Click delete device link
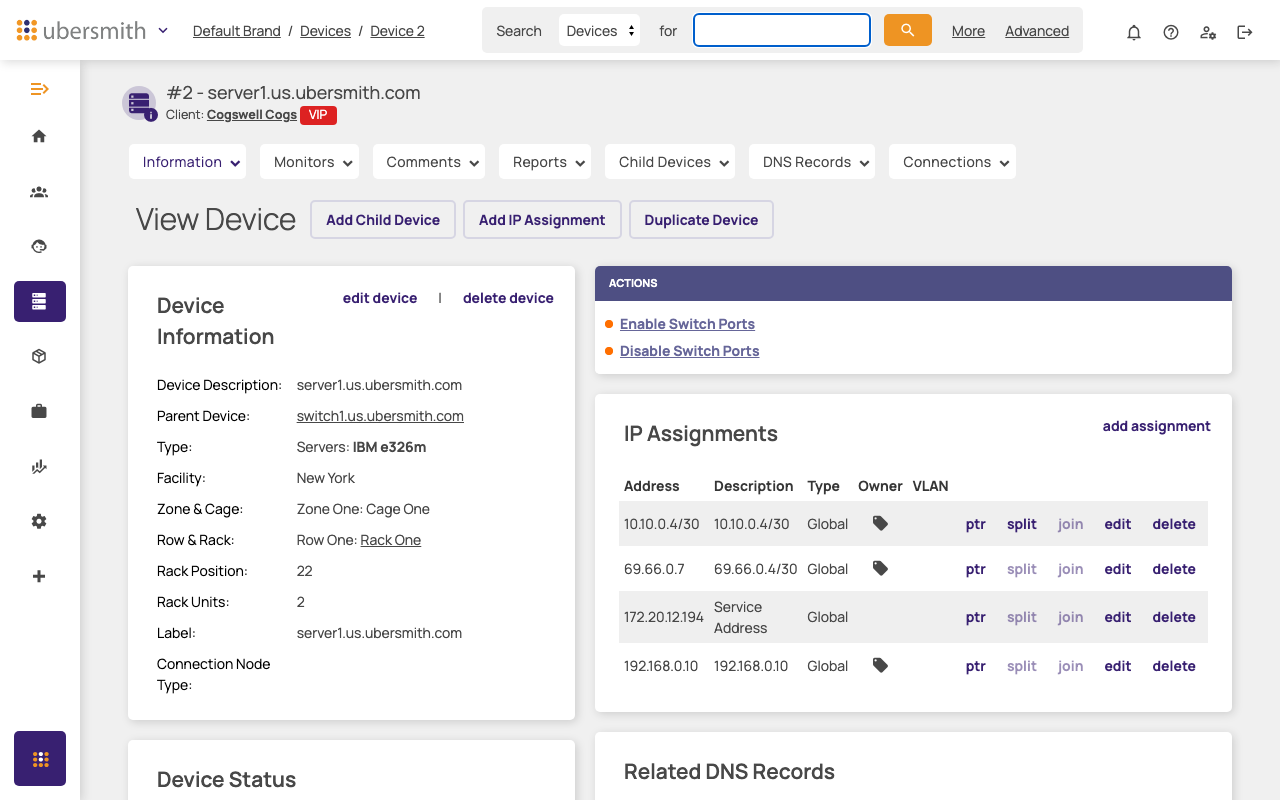 click(x=508, y=298)
